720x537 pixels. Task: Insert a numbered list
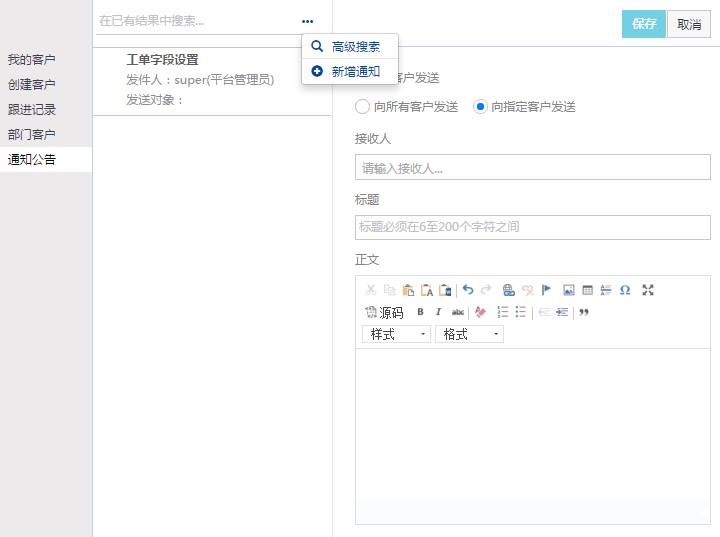(x=503, y=312)
